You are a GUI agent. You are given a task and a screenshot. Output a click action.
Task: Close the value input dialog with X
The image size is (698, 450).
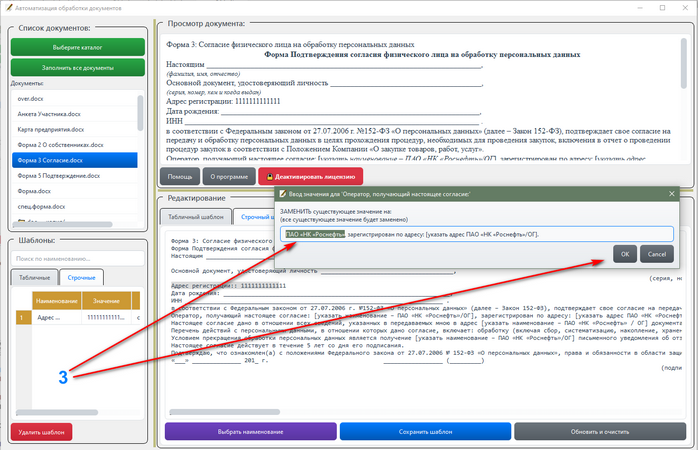[x=671, y=194]
